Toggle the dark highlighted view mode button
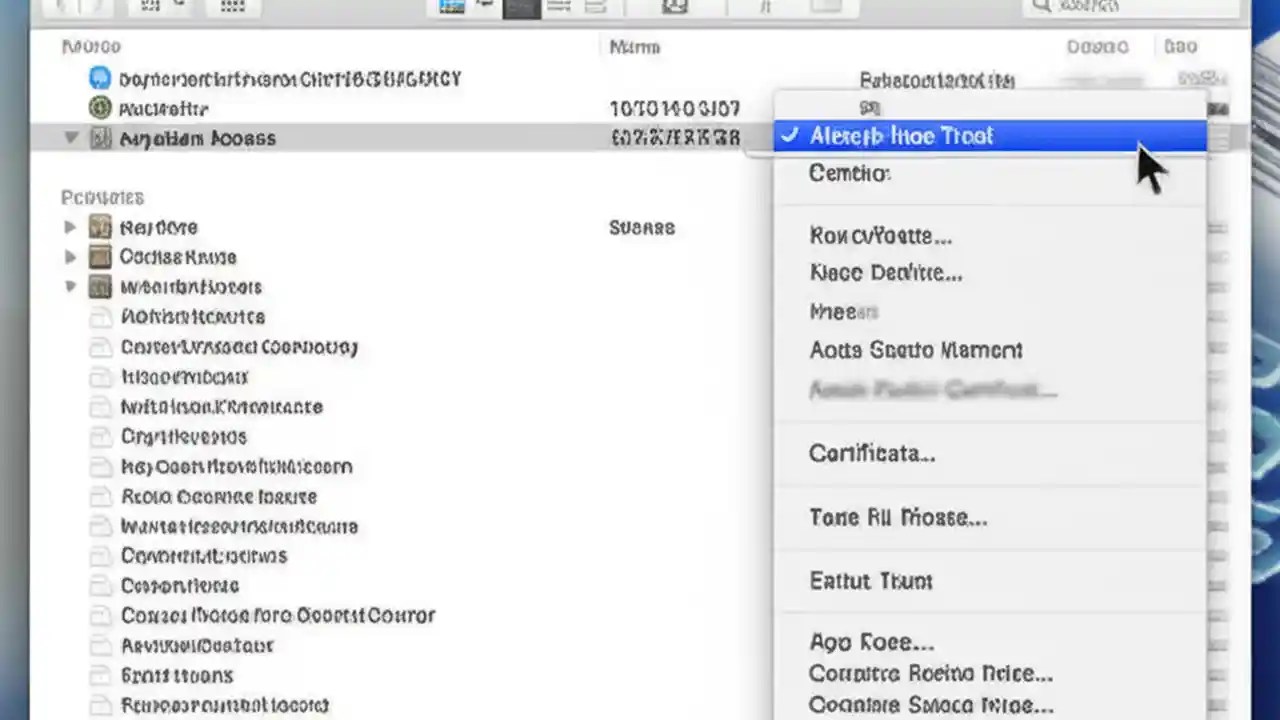Image resolution: width=1280 pixels, height=720 pixels. pos(521,7)
